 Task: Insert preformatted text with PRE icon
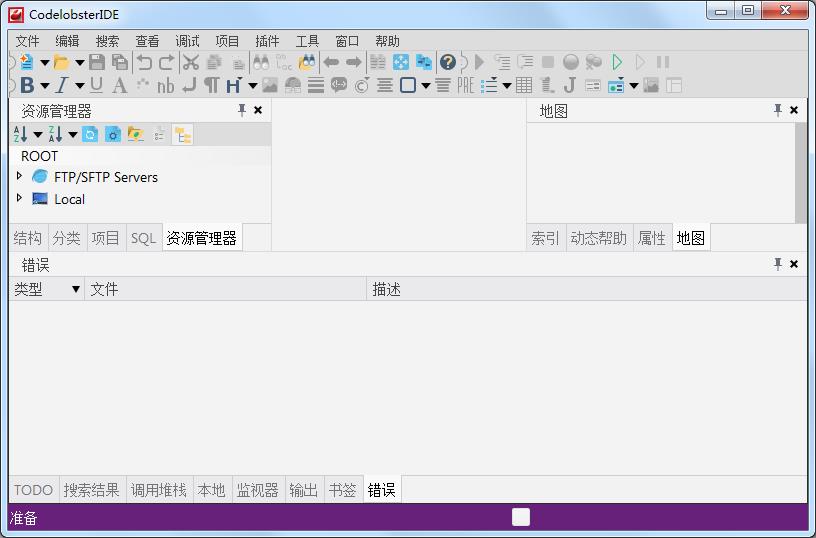coord(465,85)
